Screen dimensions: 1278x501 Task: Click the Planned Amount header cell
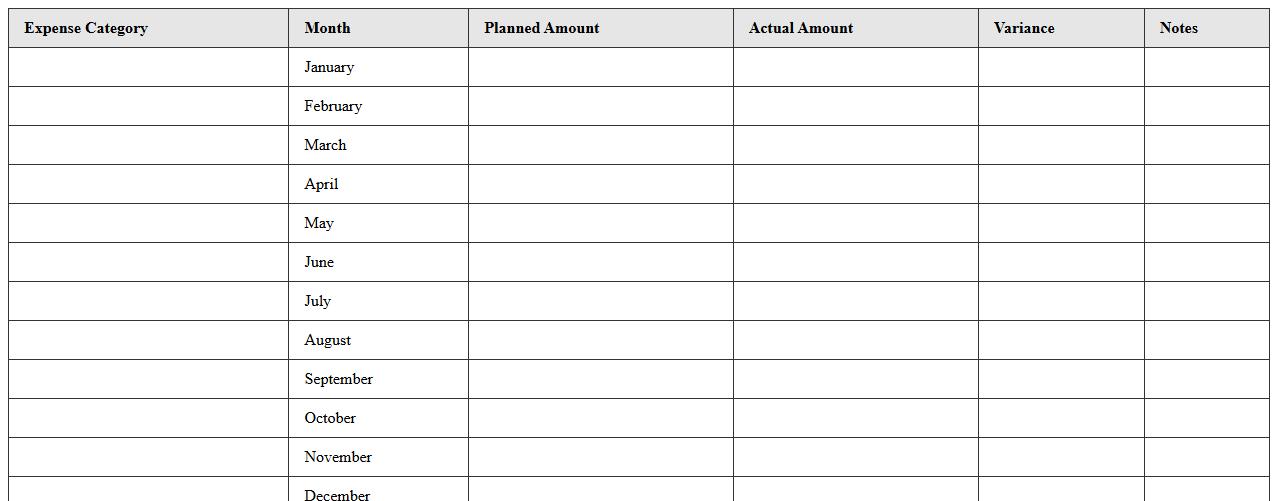click(600, 28)
